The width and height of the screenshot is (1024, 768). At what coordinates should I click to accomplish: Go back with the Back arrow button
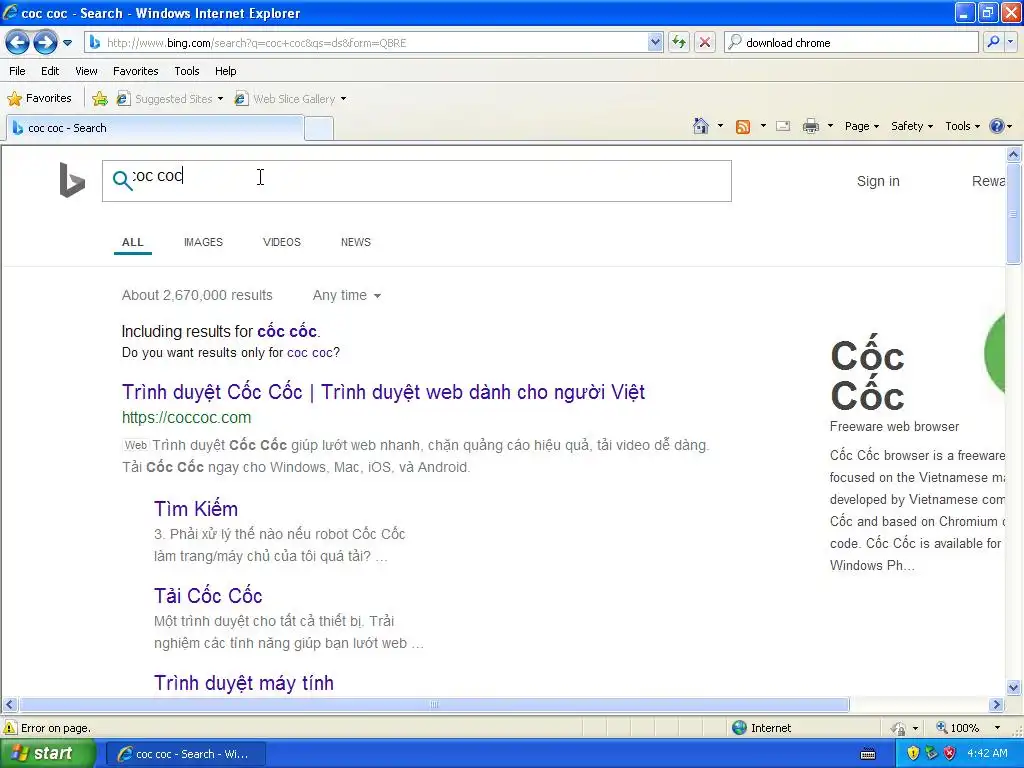[17, 43]
